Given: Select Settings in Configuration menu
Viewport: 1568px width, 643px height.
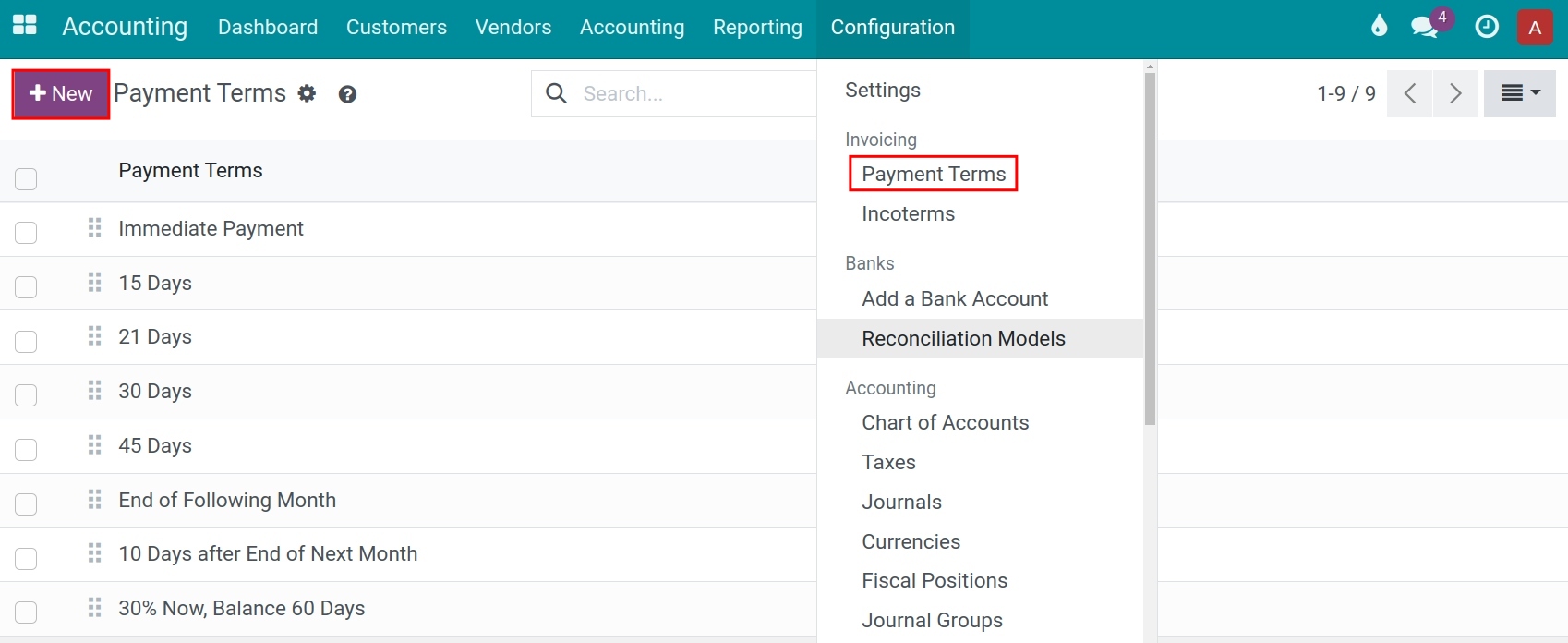Looking at the screenshot, I should coord(883,91).
